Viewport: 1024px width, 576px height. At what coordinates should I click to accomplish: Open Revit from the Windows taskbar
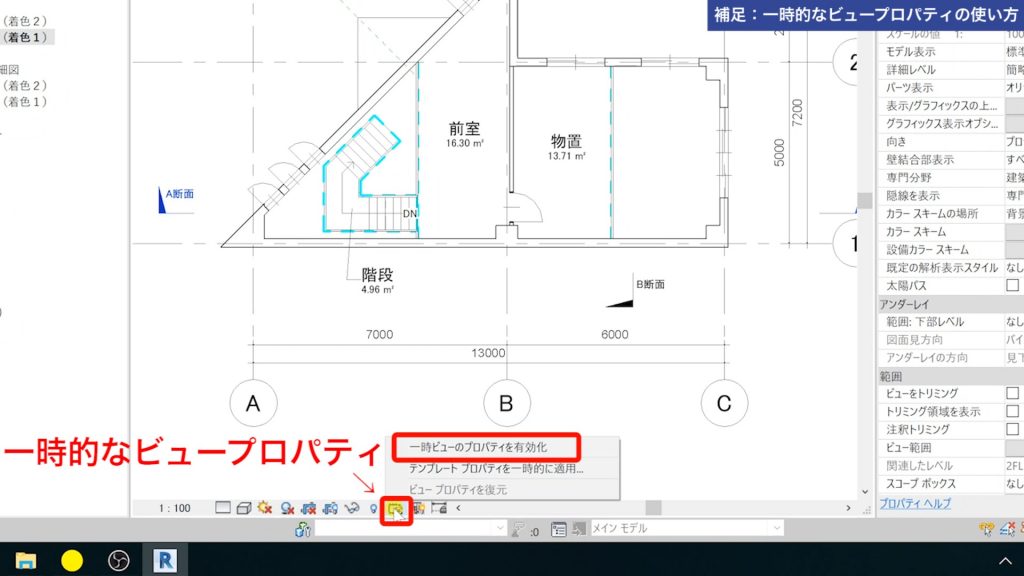point(163,559)
